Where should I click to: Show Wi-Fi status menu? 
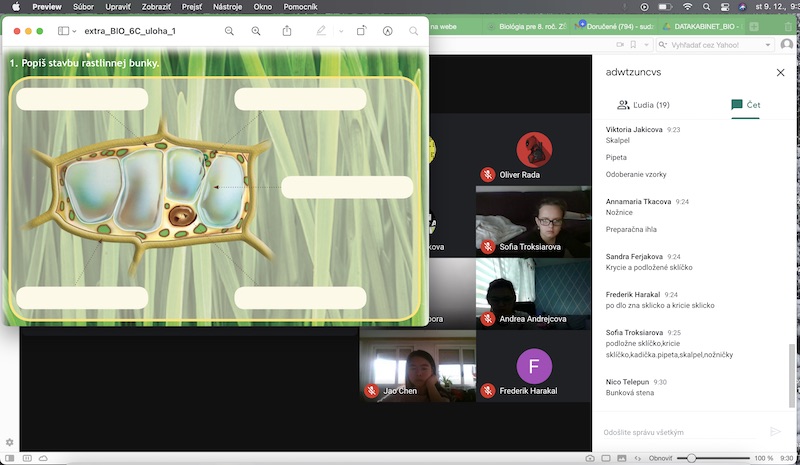(x=688, y=7)
